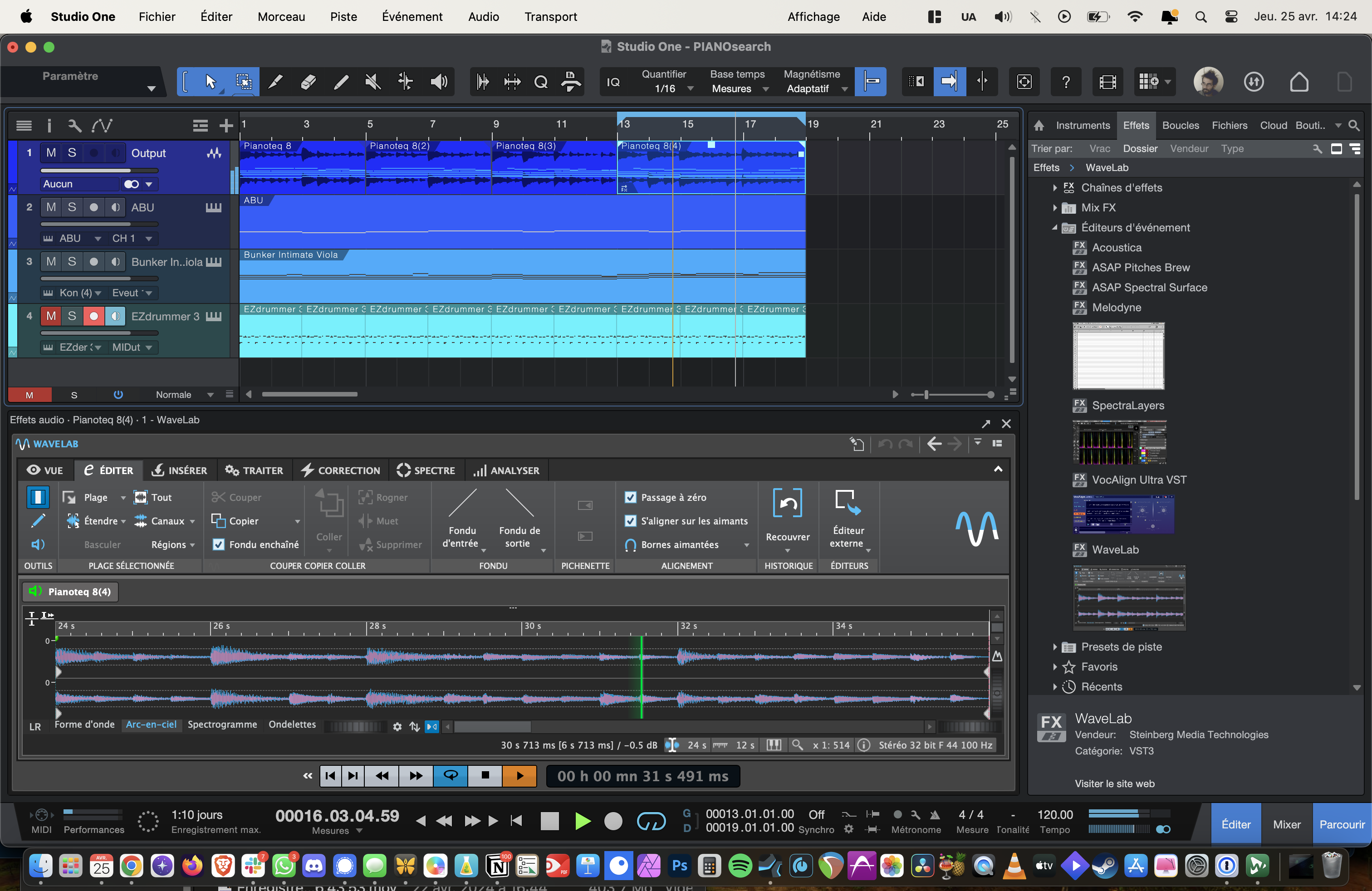Disable the Fondu enchaîné checkbox
Viewport: 1372px width, 891px height.
pyautogui.click(x=219, y=545)
